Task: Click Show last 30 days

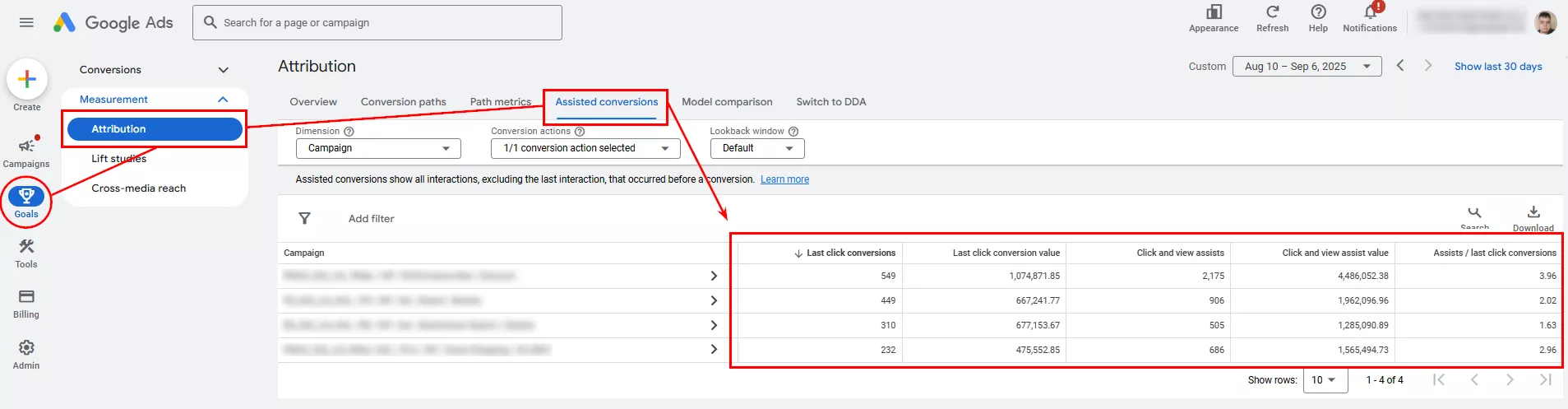Action: click(x=1497, y=67)
